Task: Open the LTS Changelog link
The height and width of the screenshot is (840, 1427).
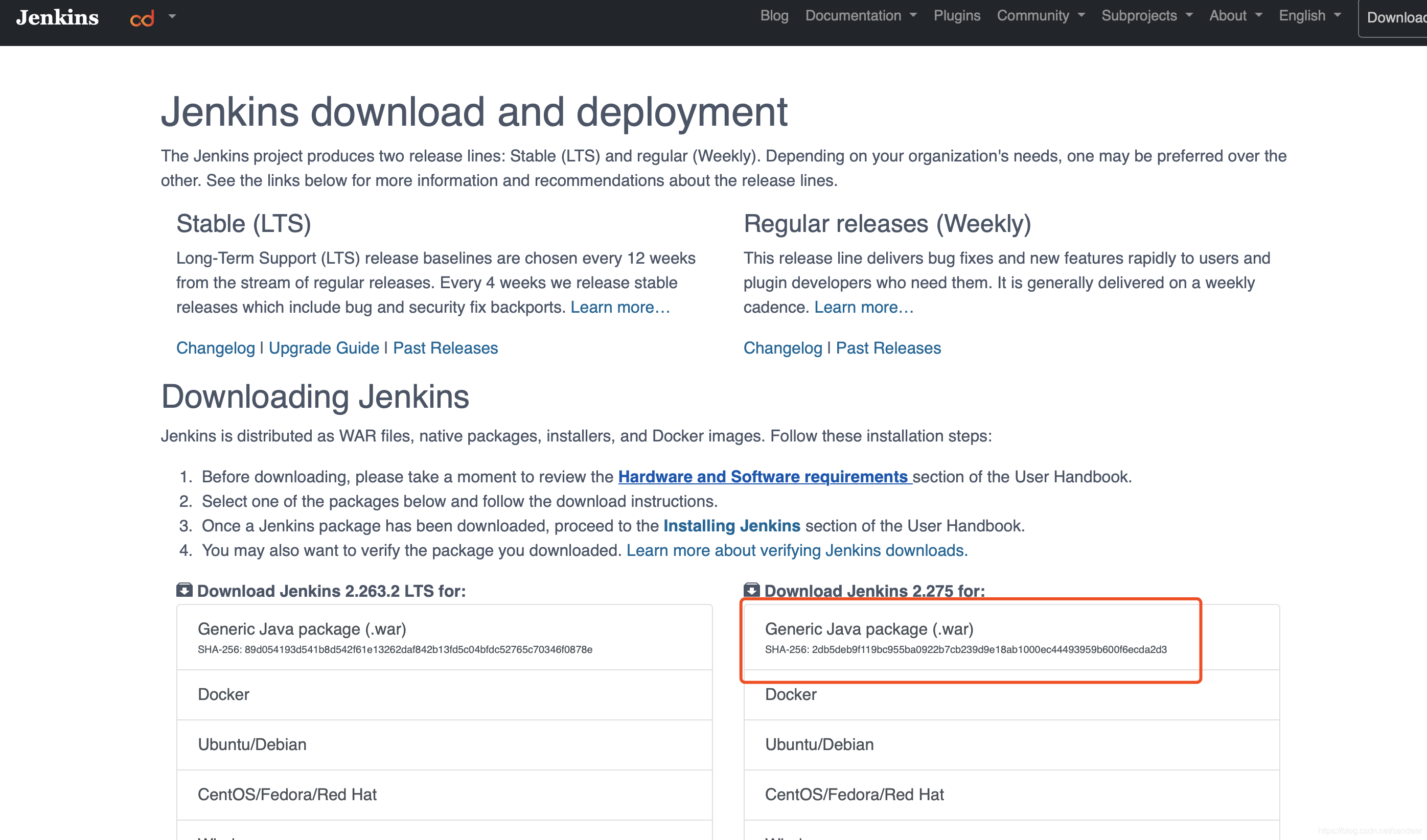Action: 216,348
